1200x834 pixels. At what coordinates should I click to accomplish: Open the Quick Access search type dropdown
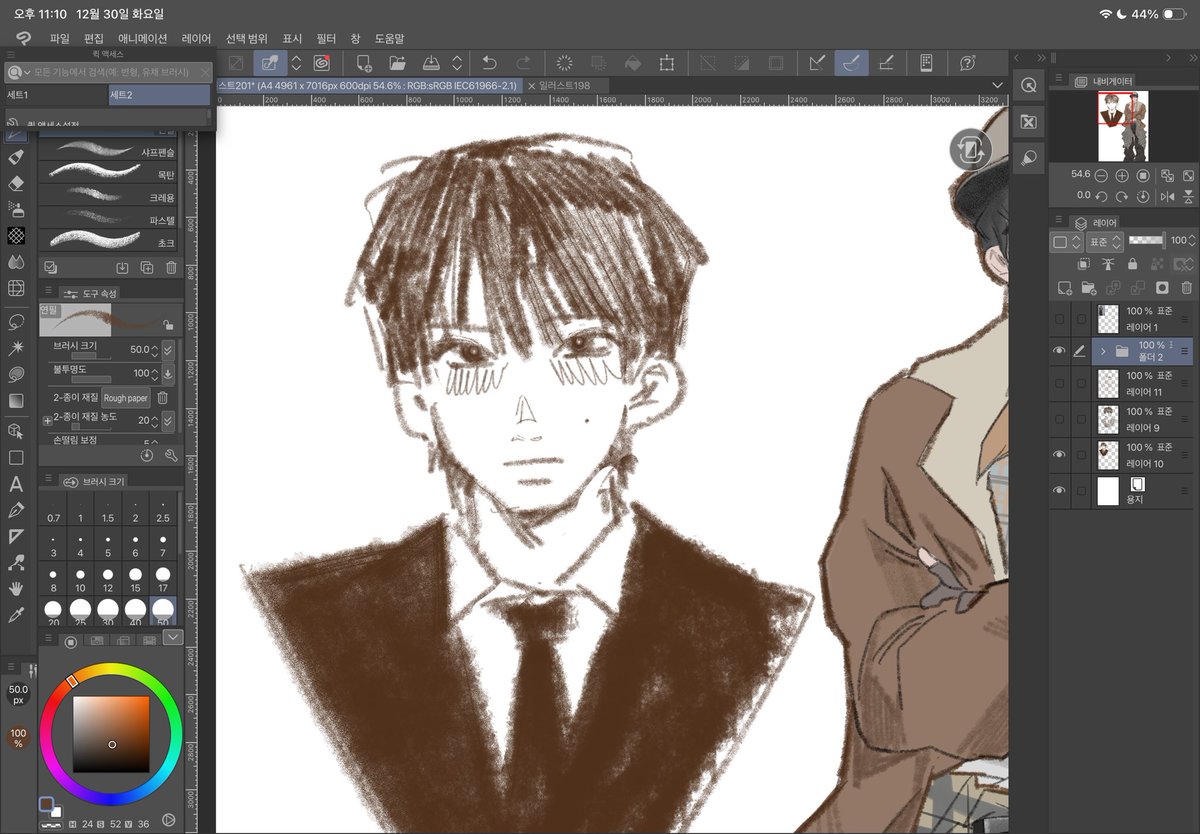(18, 73)
